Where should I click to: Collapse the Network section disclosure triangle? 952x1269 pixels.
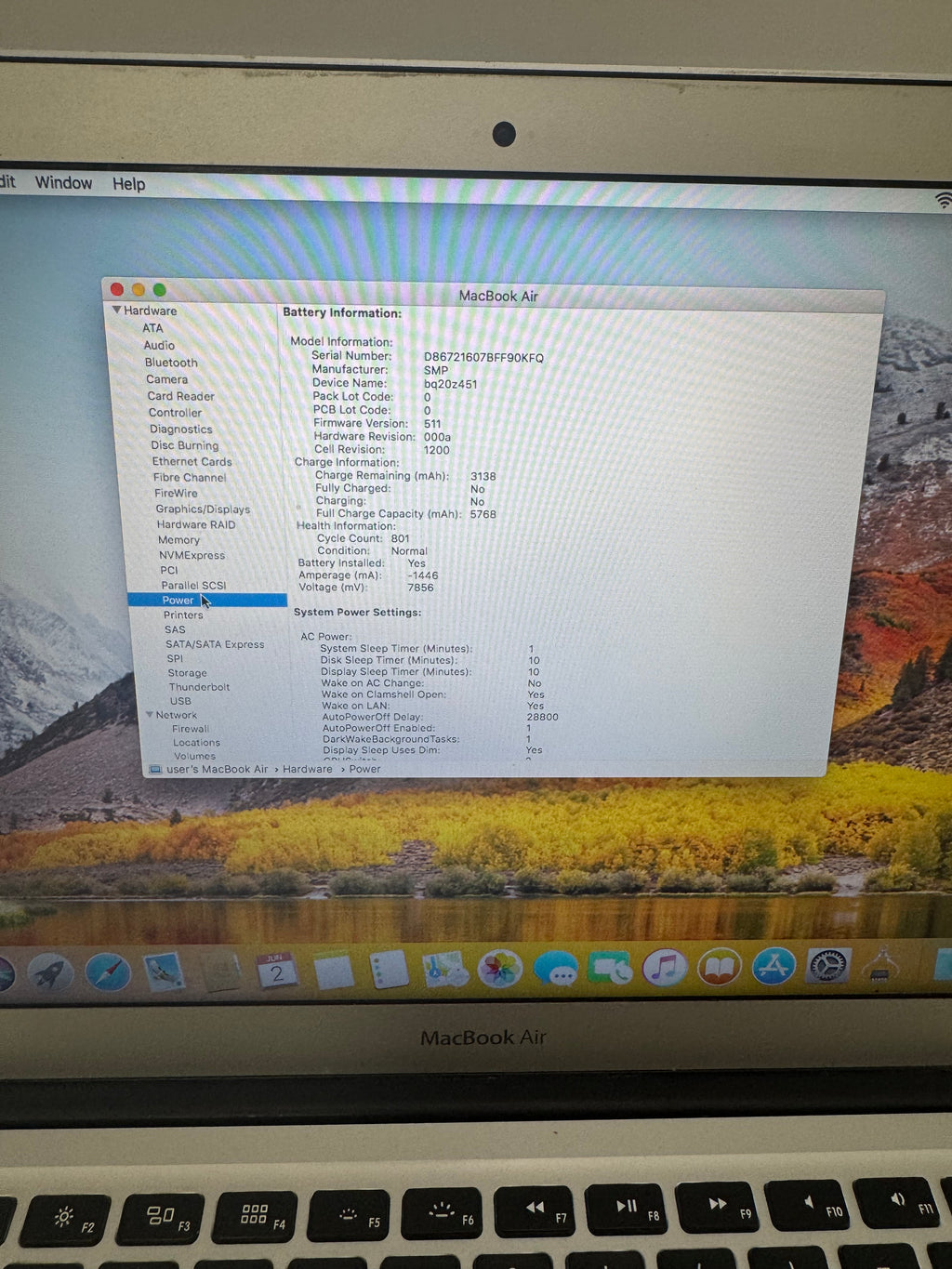(149, 715)
